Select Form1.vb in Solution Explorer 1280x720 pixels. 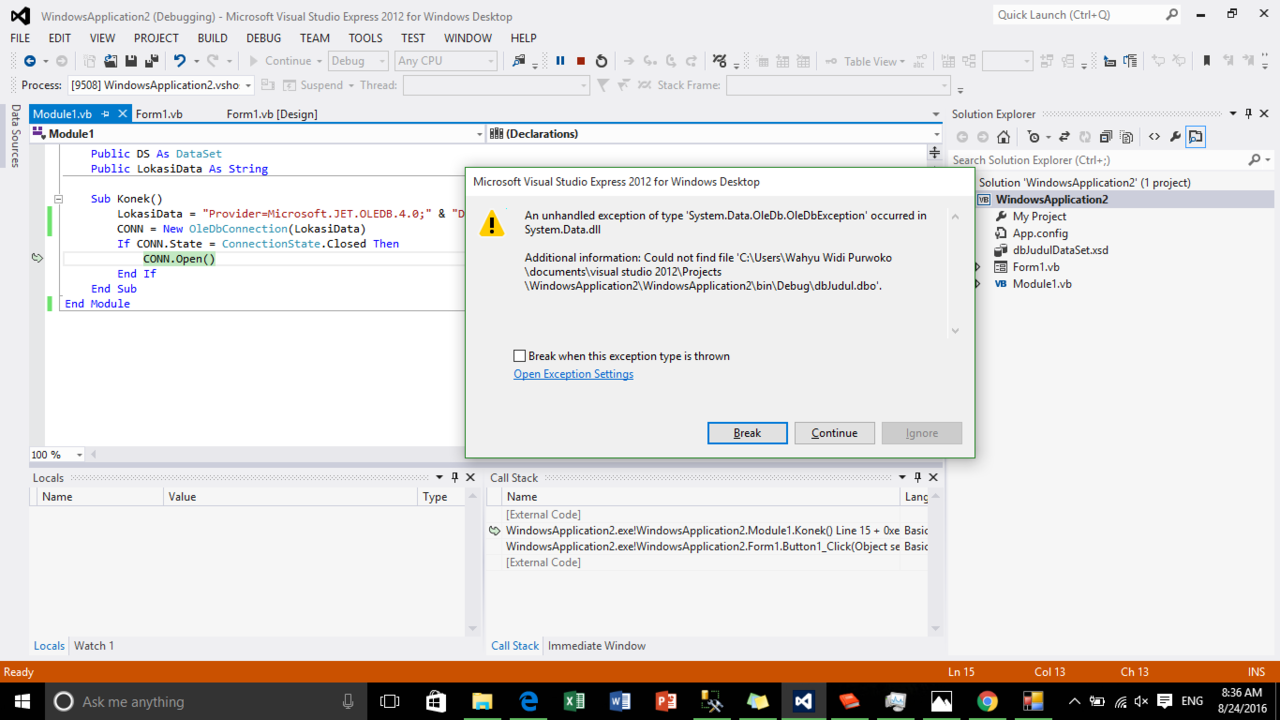1035,267
